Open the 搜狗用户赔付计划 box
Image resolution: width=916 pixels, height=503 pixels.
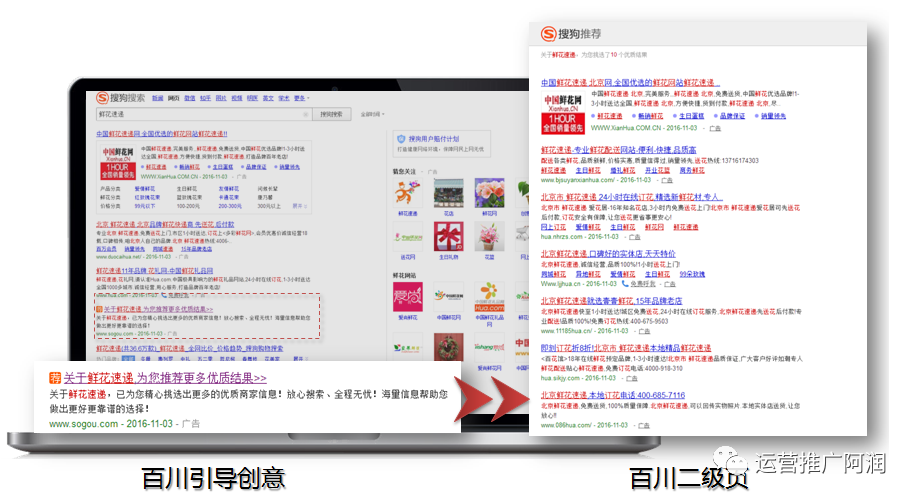[441, 143]
